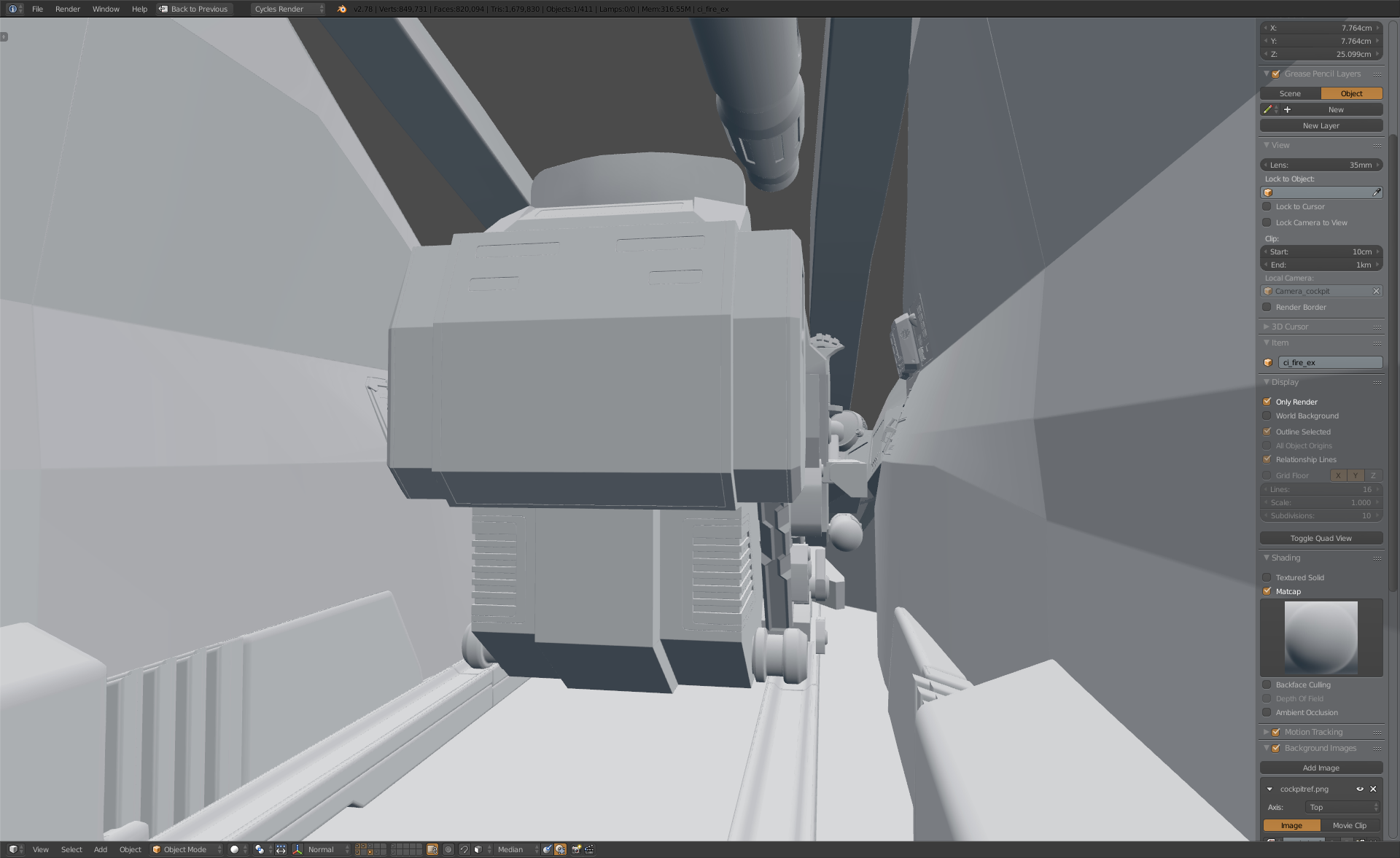Click the Lens 35mm value slider
This screenshot has height=858, width=1400.
point(1321,165)
